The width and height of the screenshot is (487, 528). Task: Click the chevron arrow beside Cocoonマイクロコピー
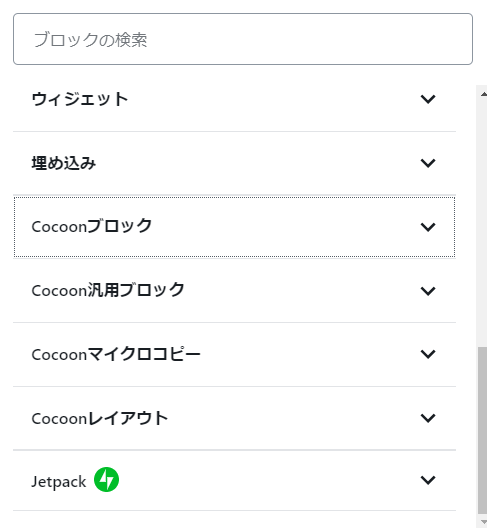tap(428, 354)
